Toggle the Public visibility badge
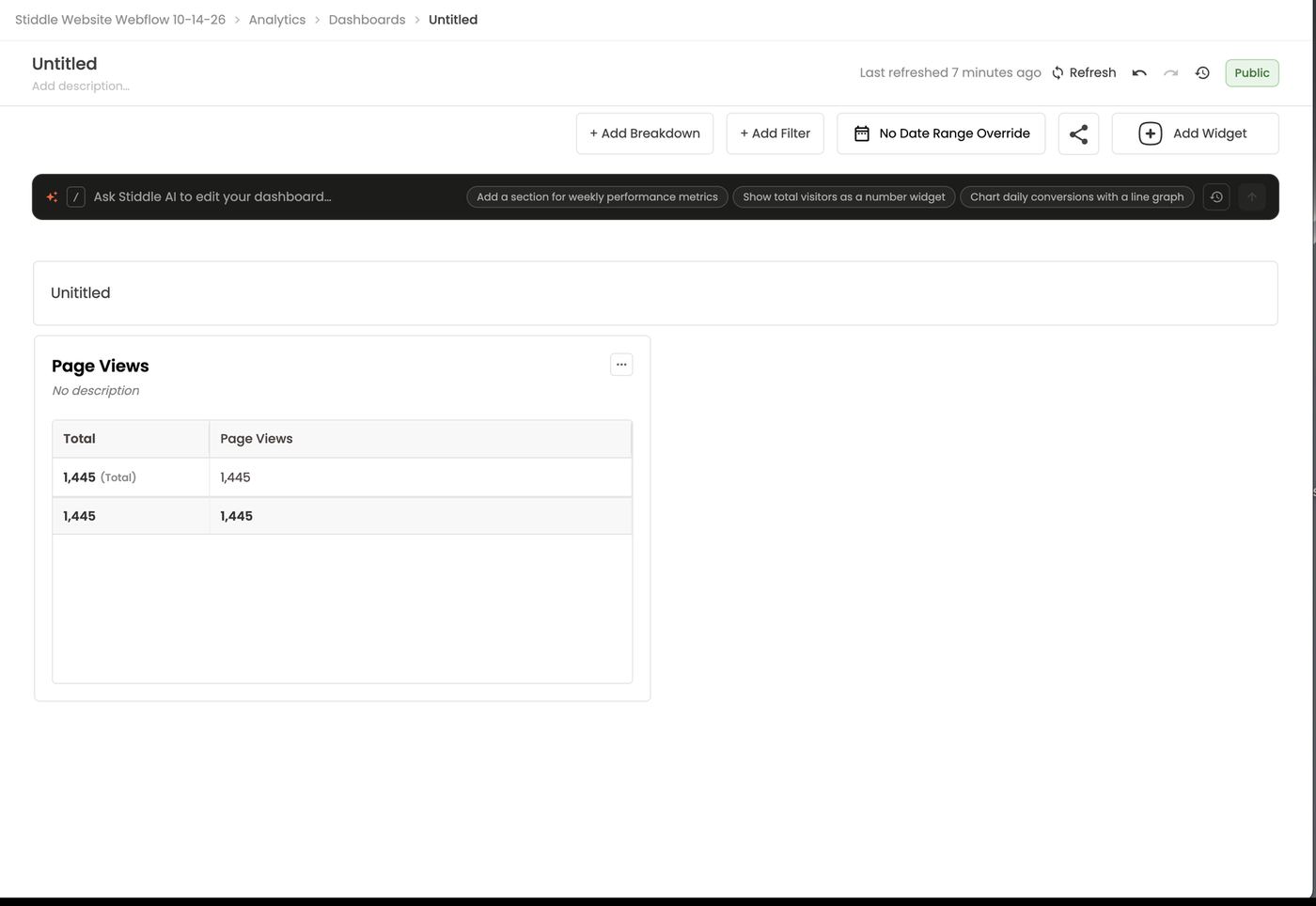Screen dimensions: 1316x906 click(1252, 72)
